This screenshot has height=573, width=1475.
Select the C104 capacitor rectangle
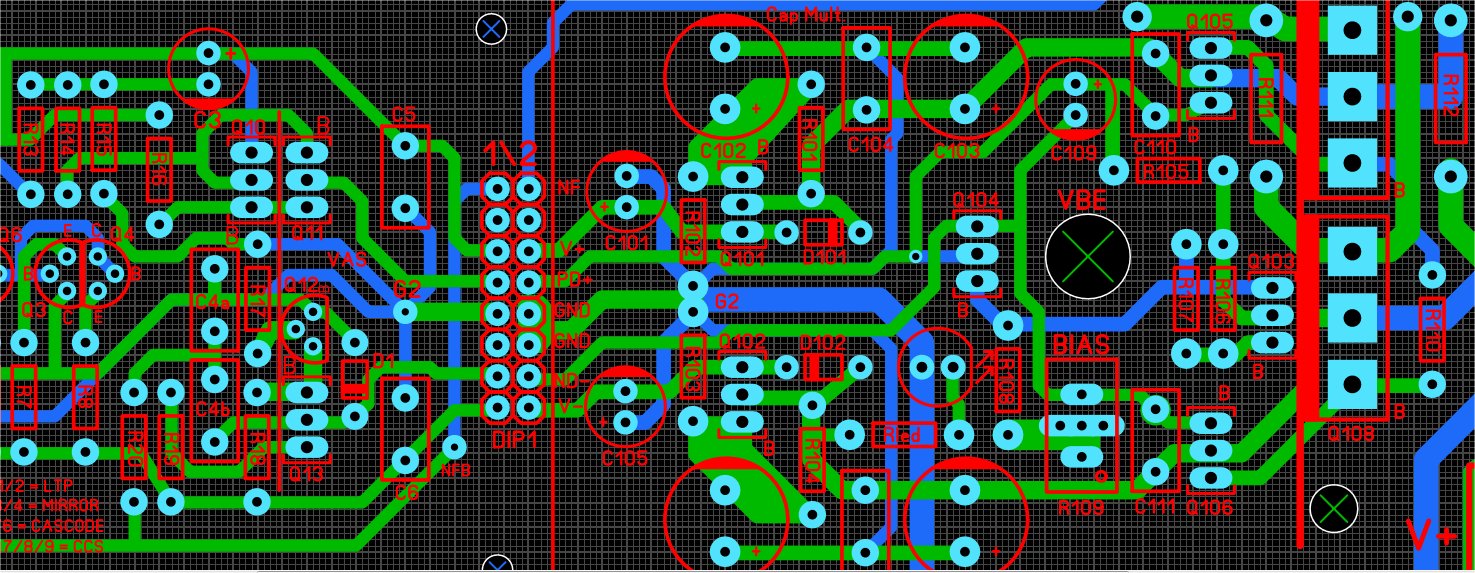click(867, 78)
